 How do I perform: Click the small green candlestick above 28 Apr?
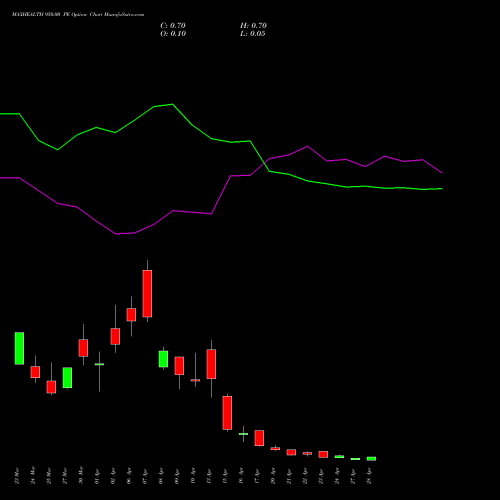pos(371,459)
